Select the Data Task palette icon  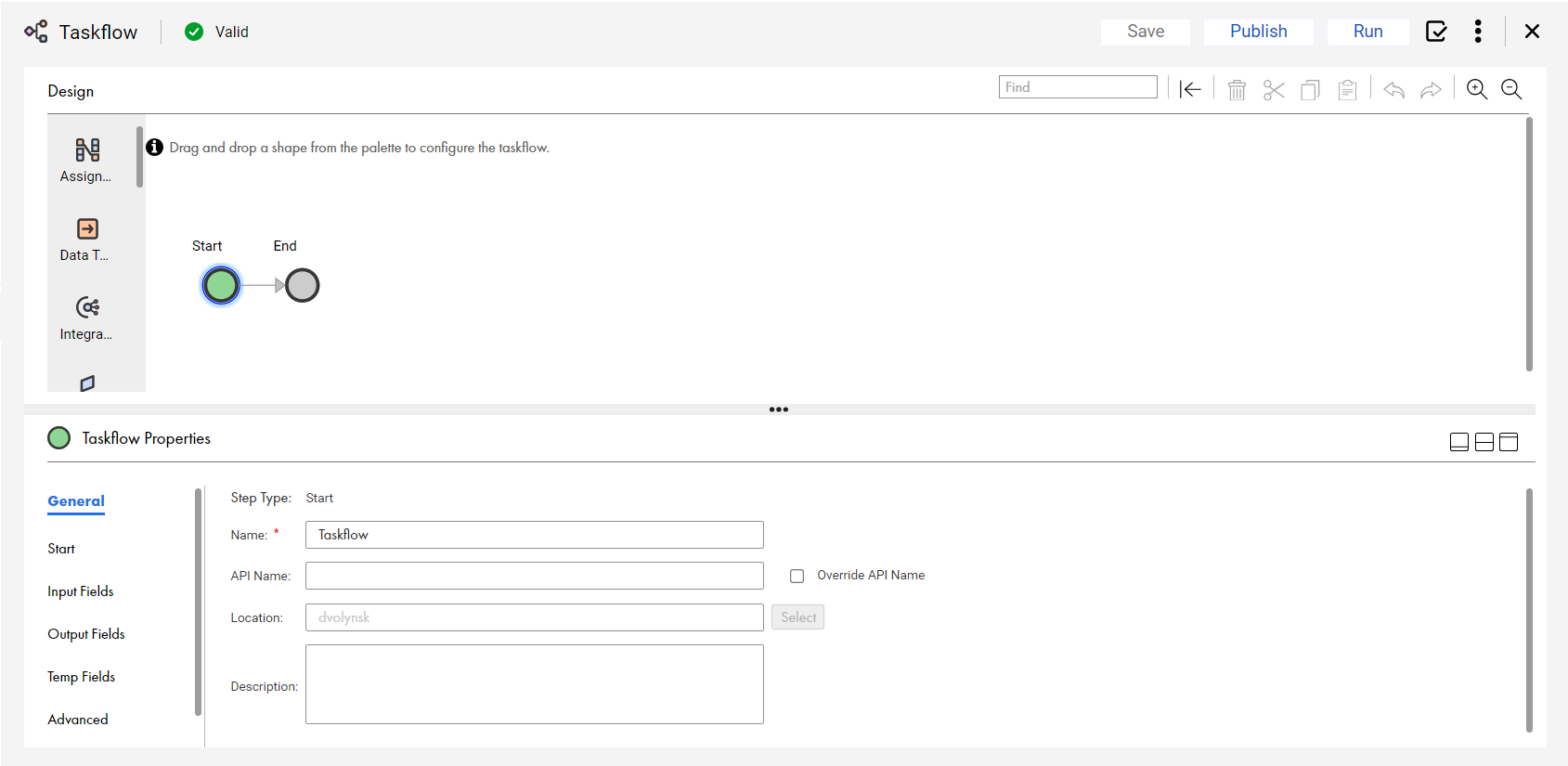click(87, 228)
